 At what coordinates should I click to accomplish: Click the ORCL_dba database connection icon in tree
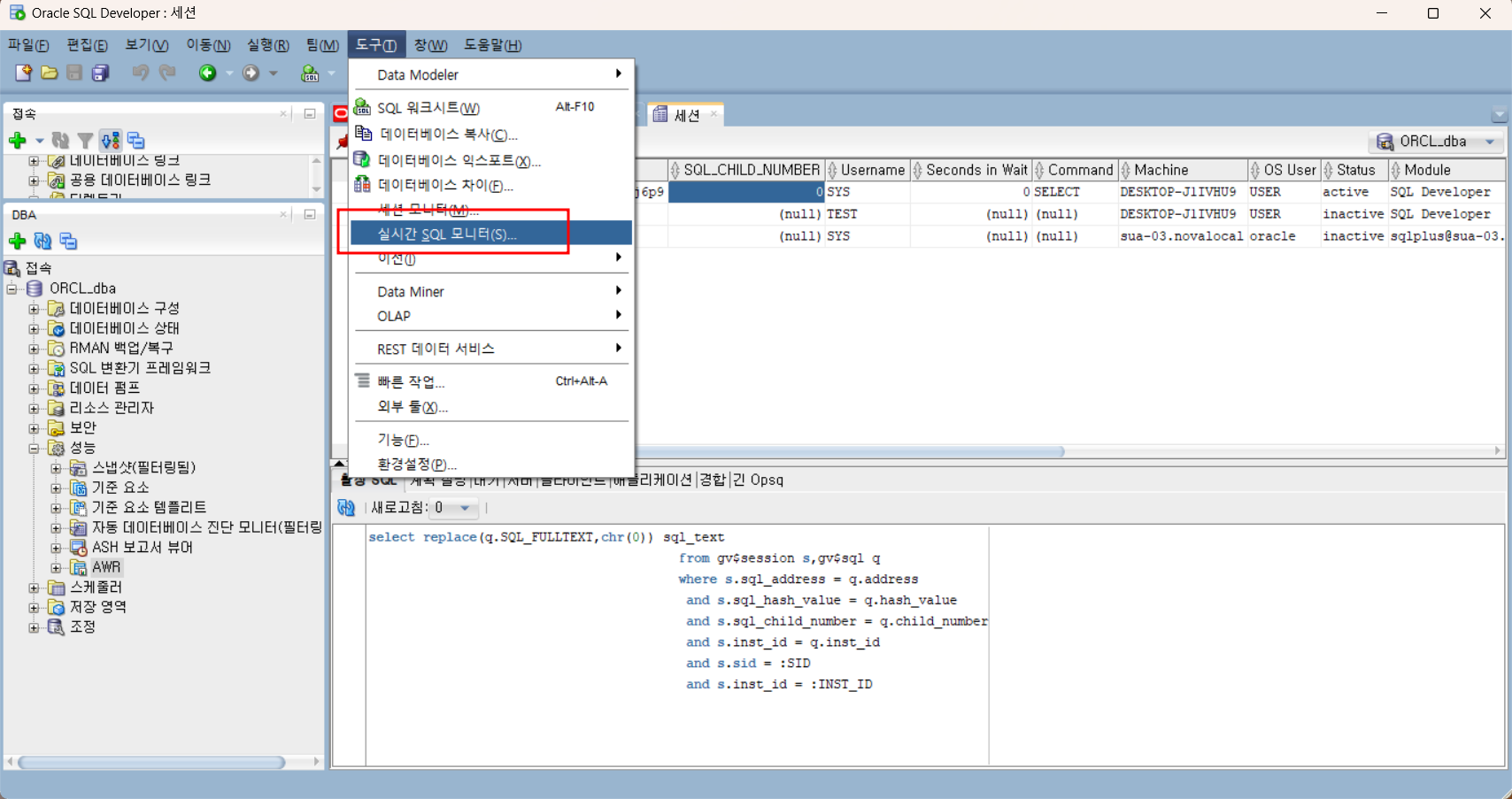point(35,288)
